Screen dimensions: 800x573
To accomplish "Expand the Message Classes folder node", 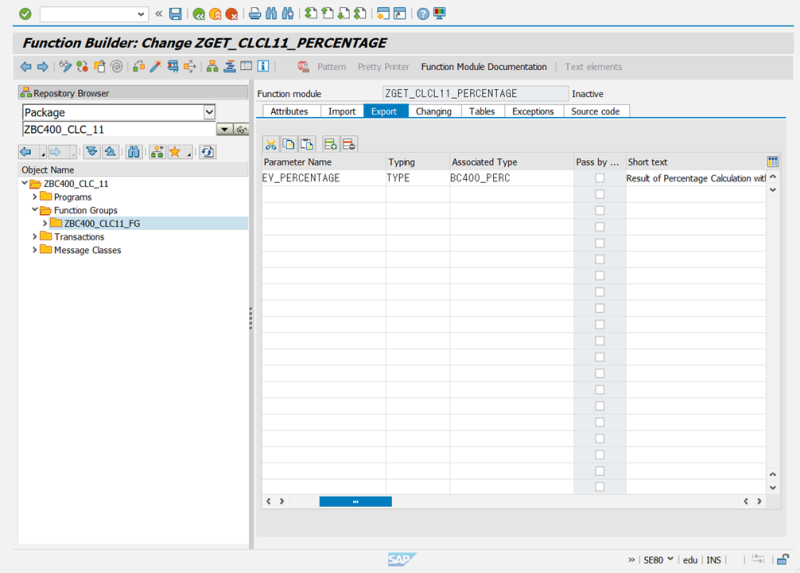I will [35, 250].
